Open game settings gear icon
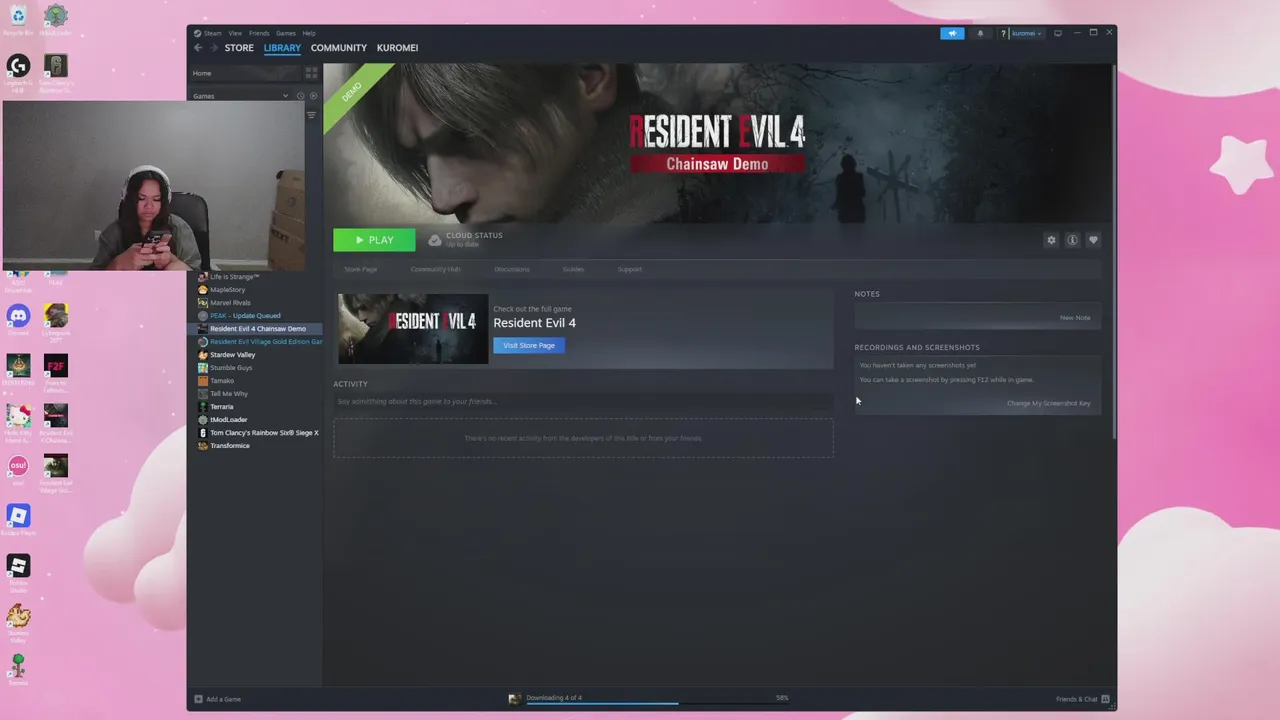 (x=1051, y=240)
